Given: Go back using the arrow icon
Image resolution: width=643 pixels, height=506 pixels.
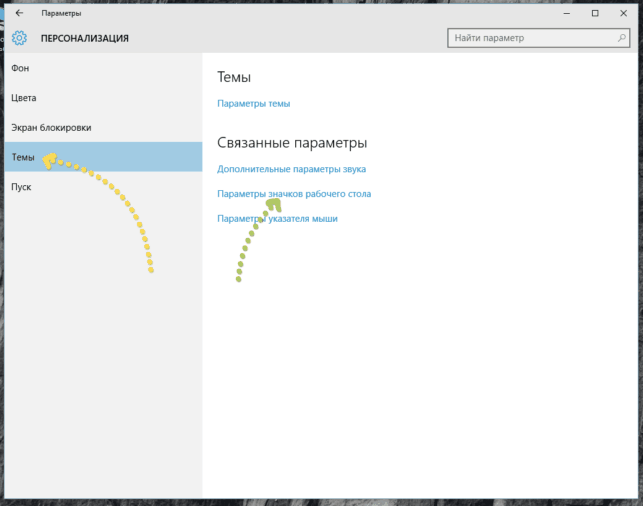Looking at the screenshot, I should click(x=19, y=13).
